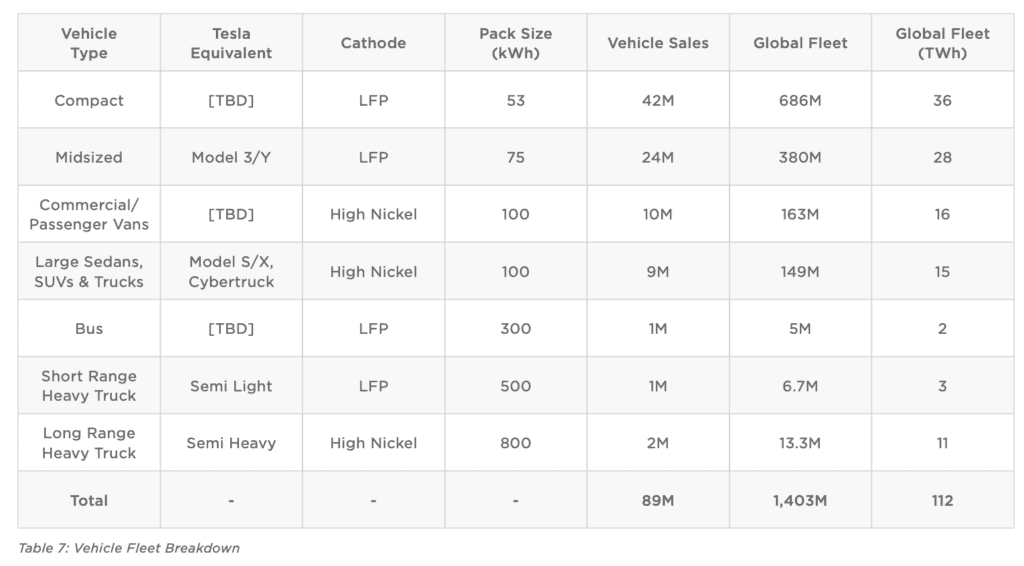The width and height of the screenshot is (1024, 566).
Task: Click the Total row label
Action: coord(89,500)
